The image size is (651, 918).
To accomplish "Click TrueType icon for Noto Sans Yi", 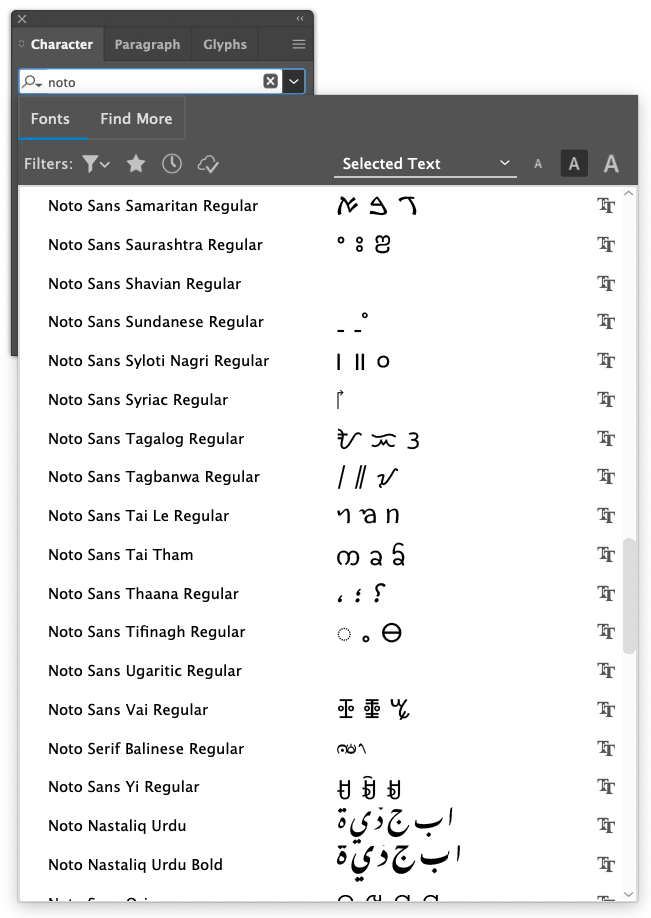I will click(606, 786).
